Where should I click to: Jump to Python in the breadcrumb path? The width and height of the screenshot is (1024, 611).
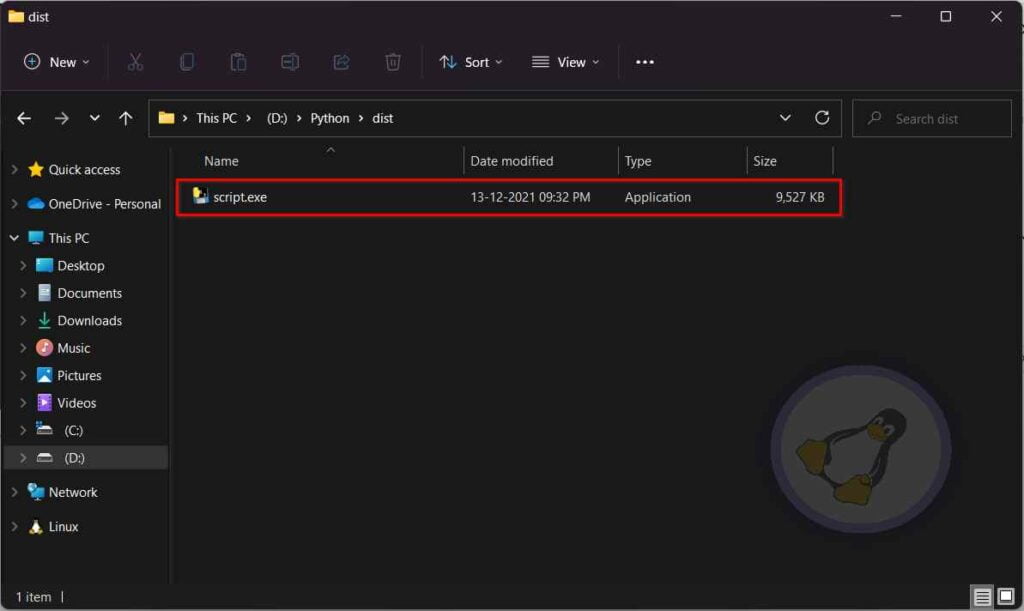coord(330,117)
